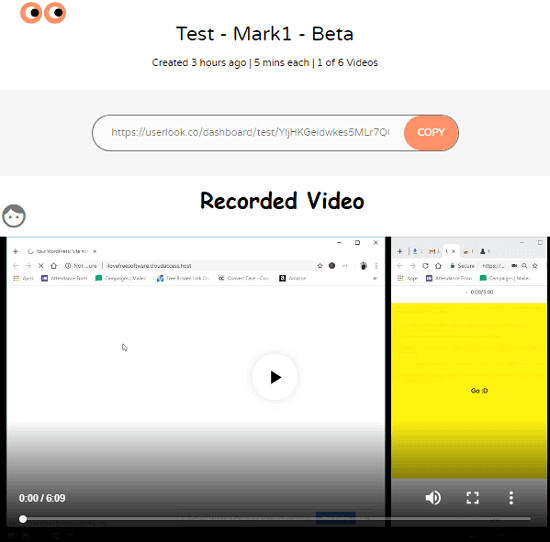Open the video three-dot more options menu
The image size is (550, 542).
point(511,497)
